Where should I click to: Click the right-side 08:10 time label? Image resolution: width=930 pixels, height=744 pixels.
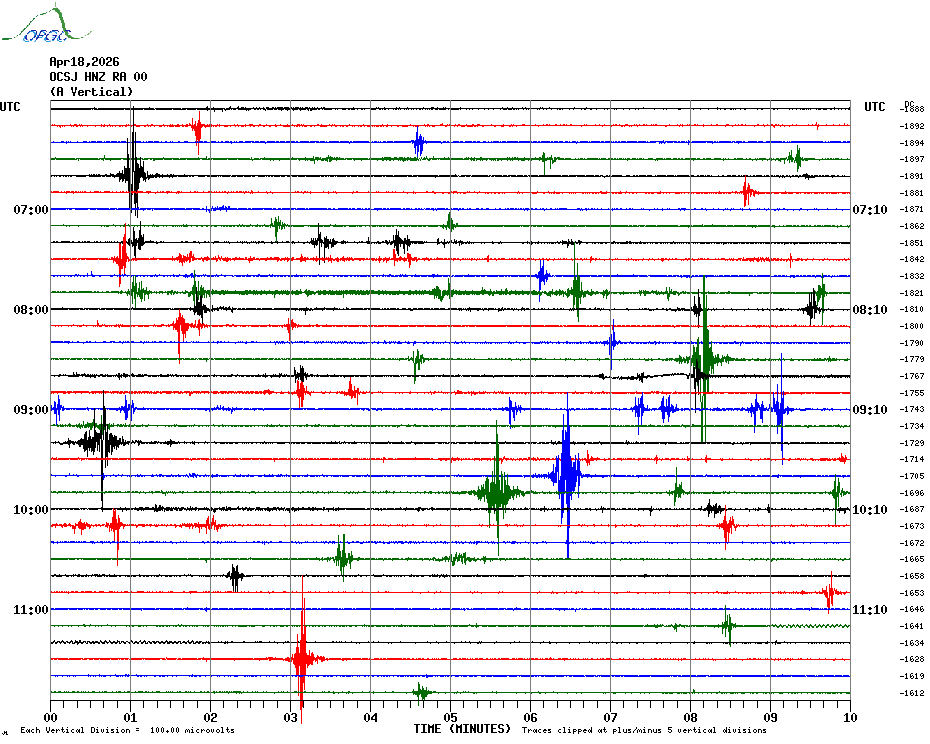(870, 310)
